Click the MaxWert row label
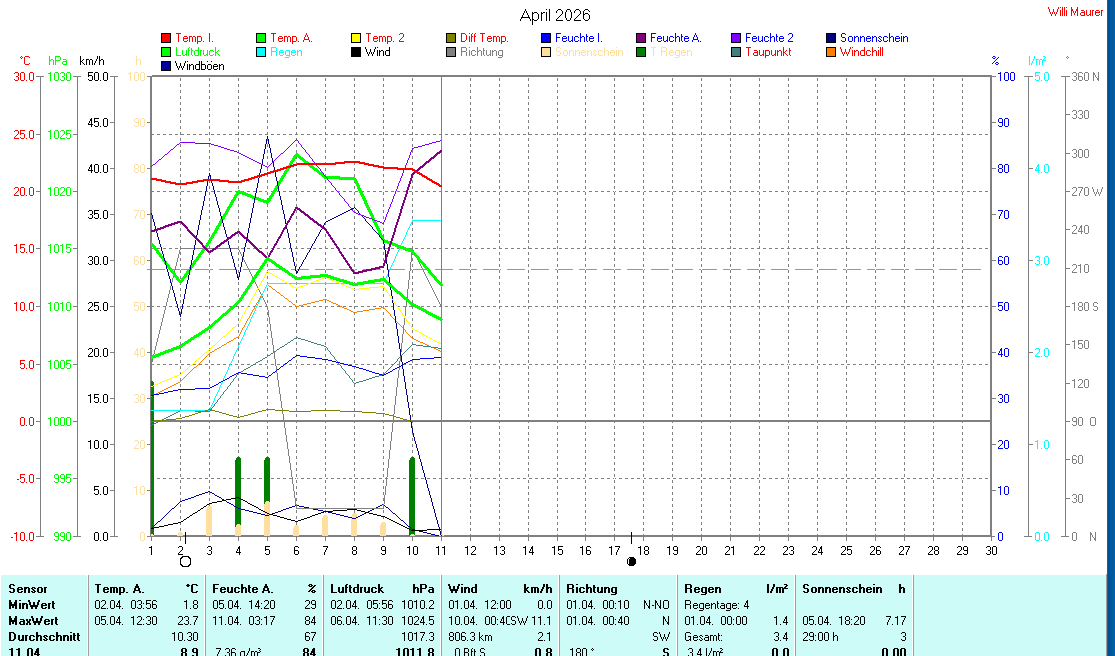 (32, 621)
